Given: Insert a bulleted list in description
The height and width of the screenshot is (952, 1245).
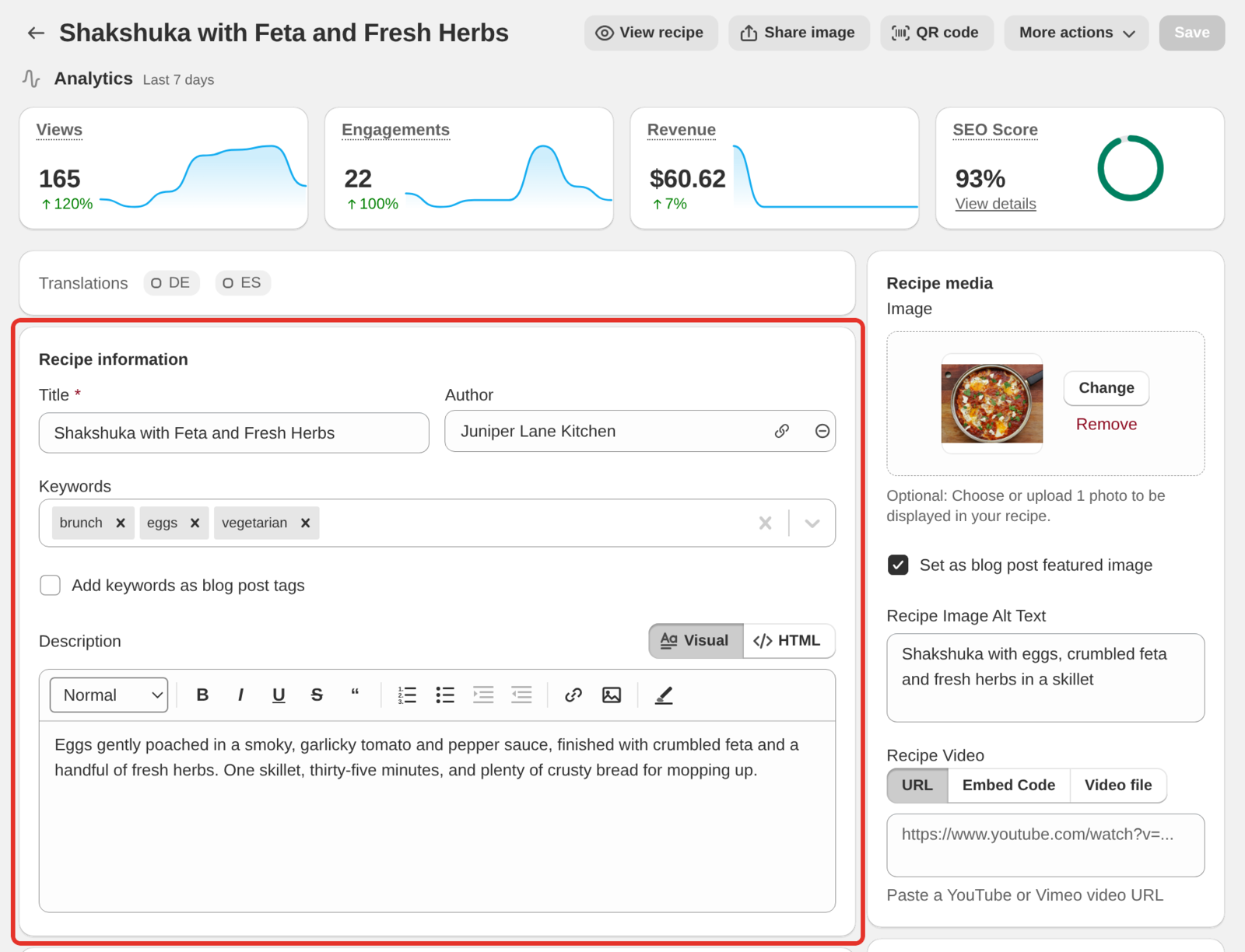Looking at the screenshot, I should 445,695.
